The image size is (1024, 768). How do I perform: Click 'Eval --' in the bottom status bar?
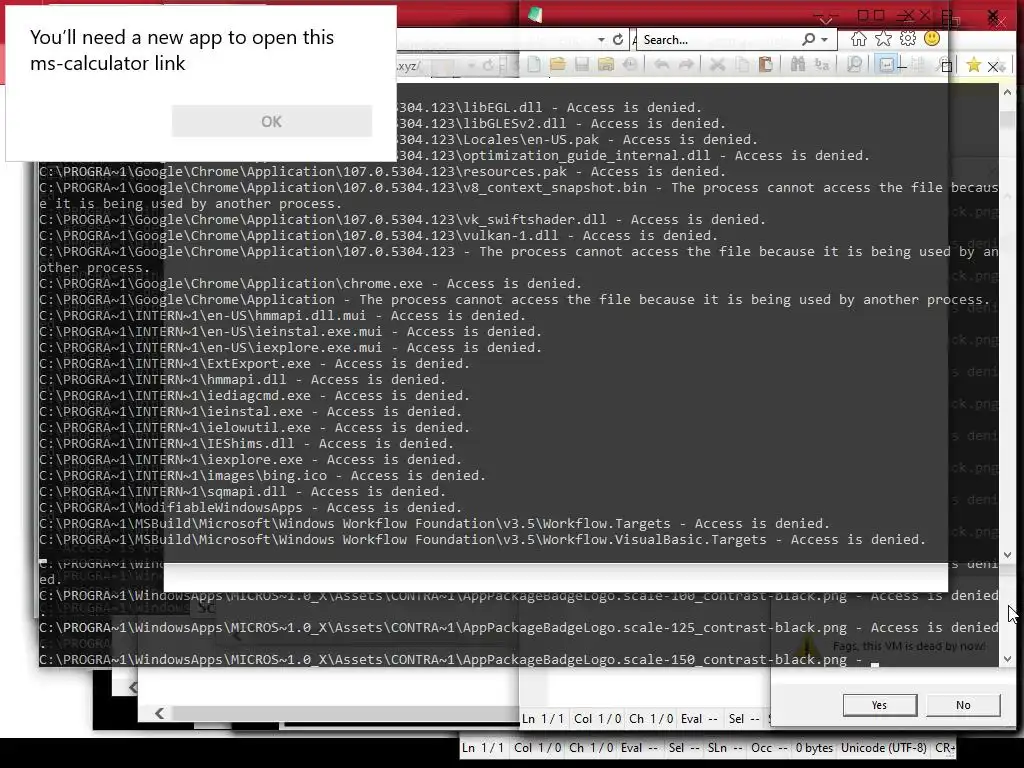639,748
